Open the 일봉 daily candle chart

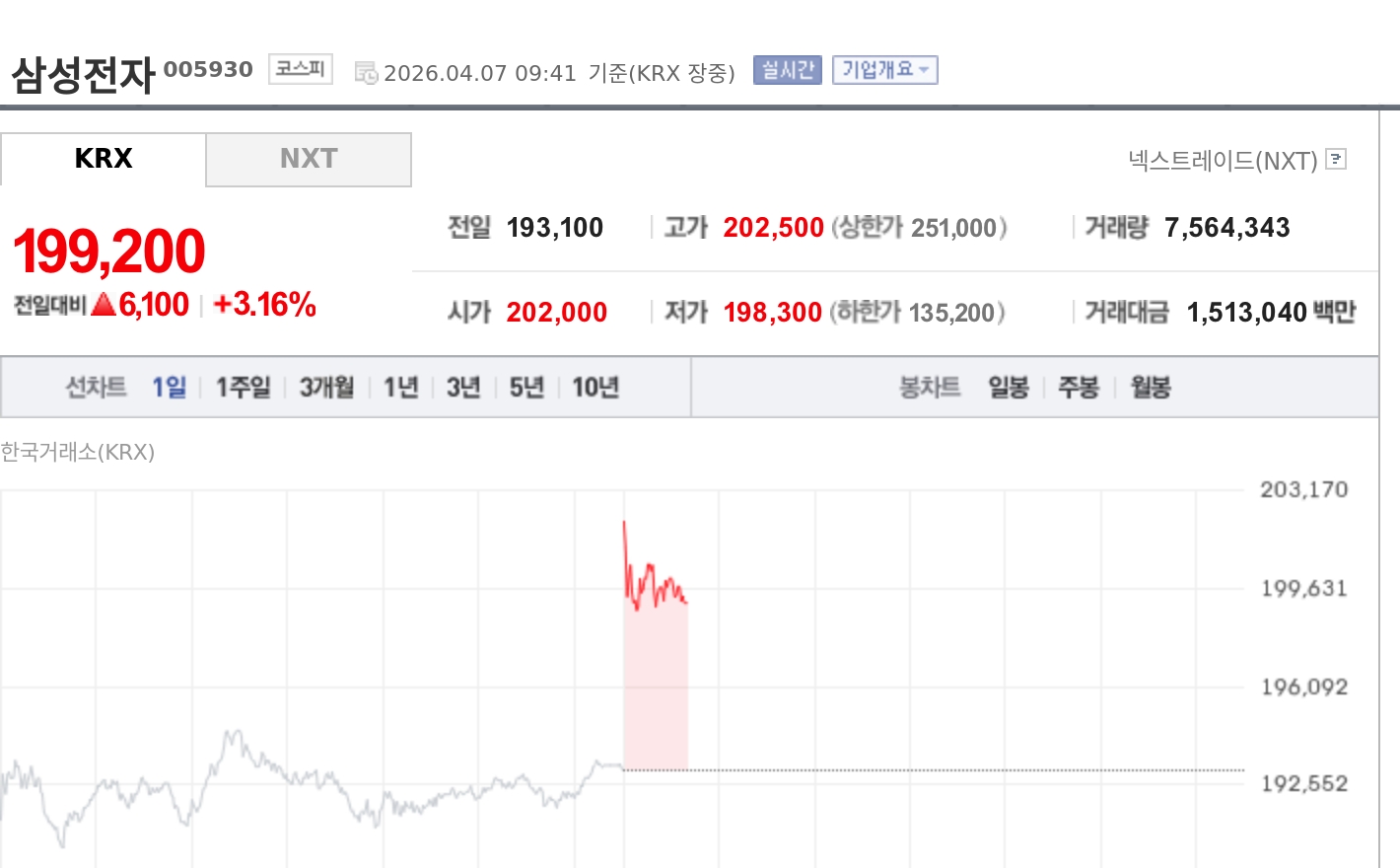[x=1008, y=388]
